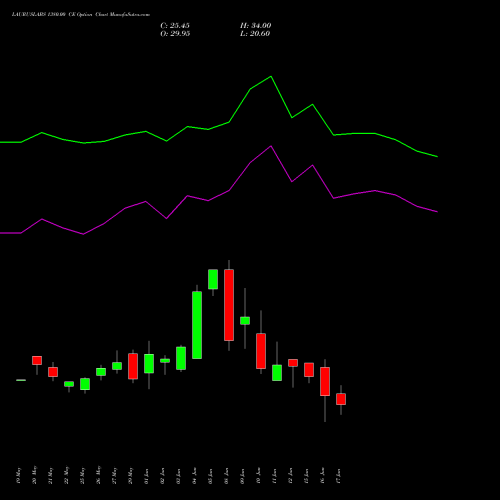Click the tall red candle above 08 Jun
The width and height of the screenshot is (500, 500).
pos(229,305)
